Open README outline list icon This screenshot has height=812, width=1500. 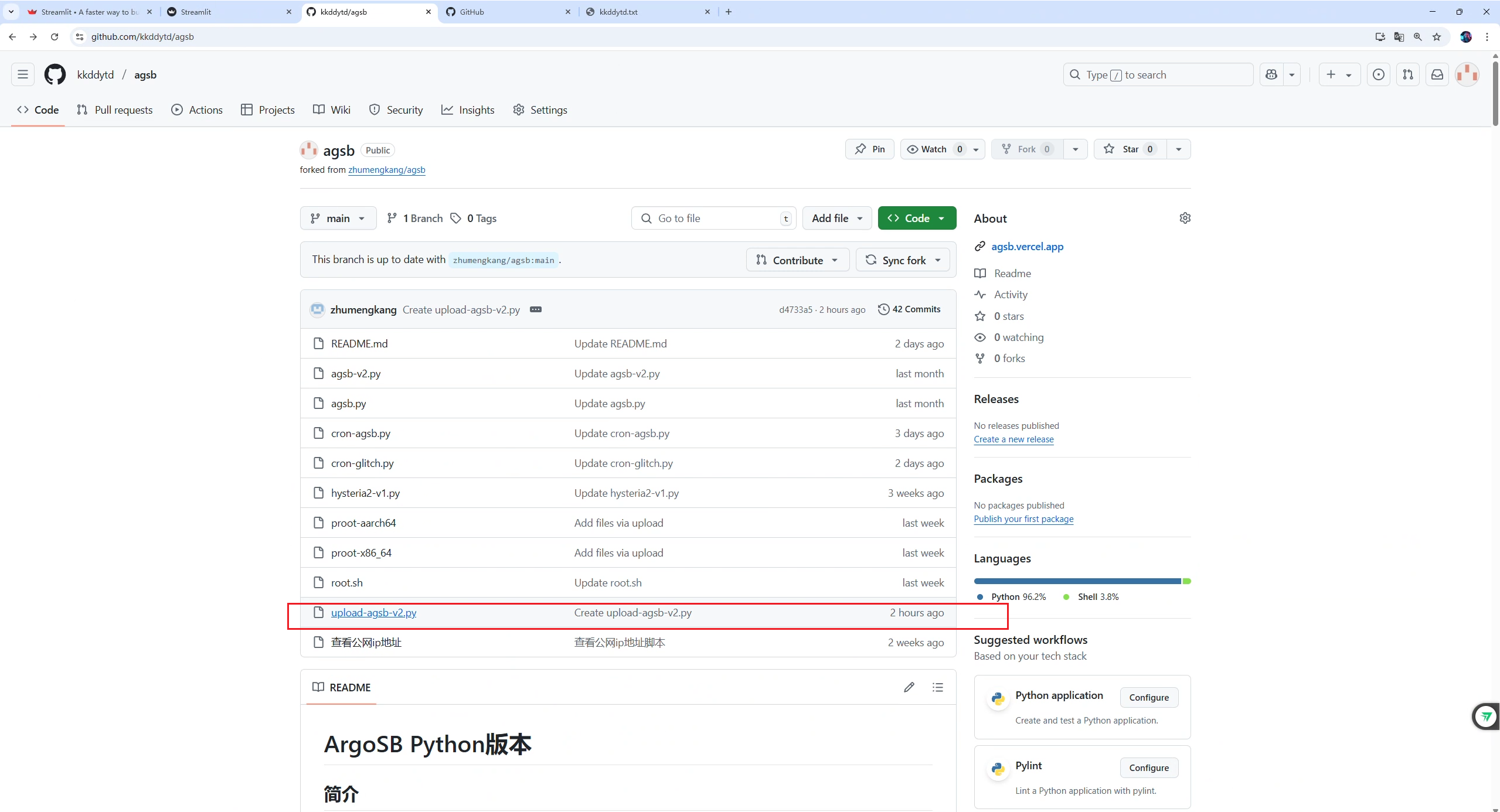click(x=938, y=687)
